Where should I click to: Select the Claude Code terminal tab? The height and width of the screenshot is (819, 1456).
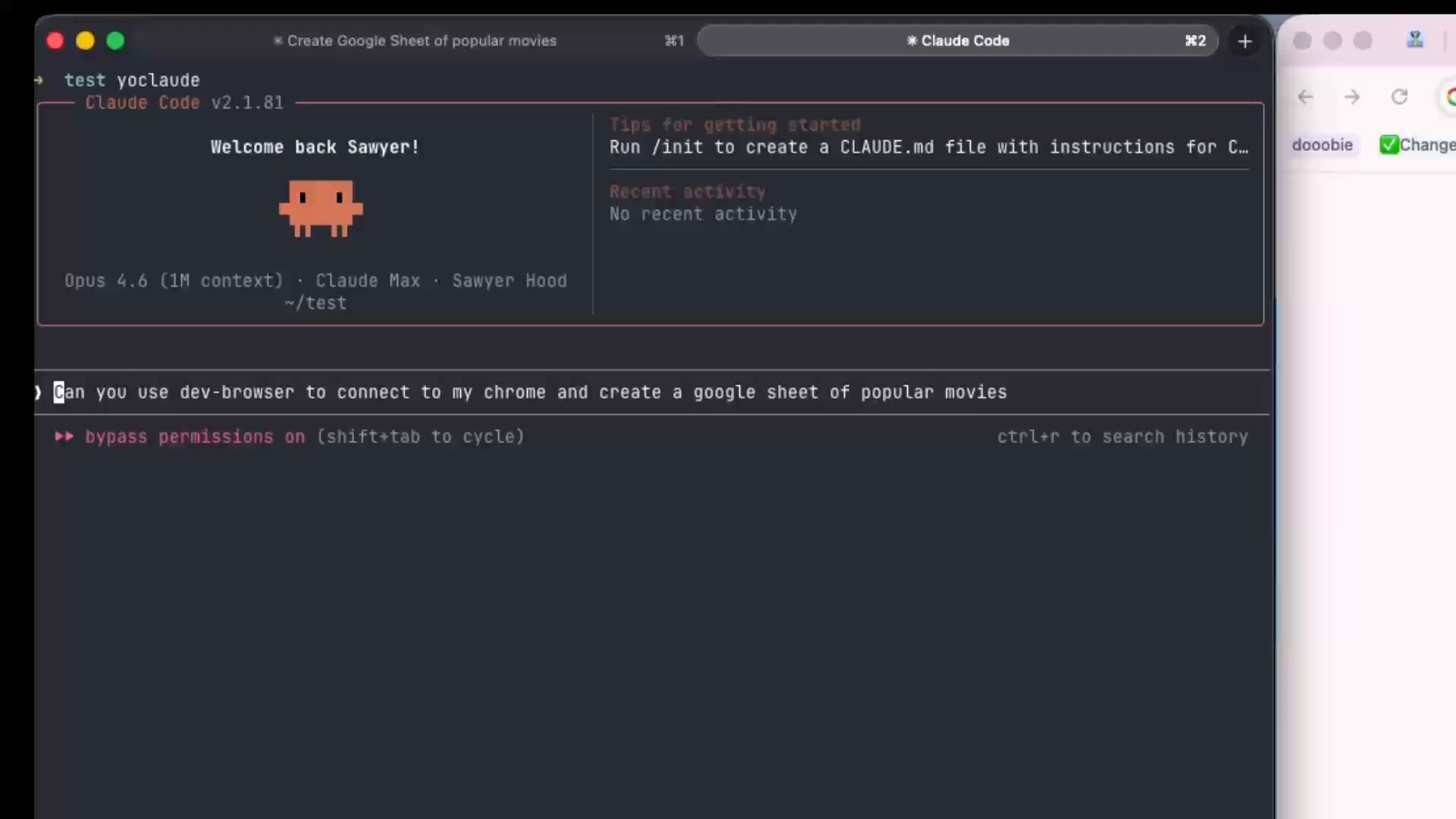(958, 41)
